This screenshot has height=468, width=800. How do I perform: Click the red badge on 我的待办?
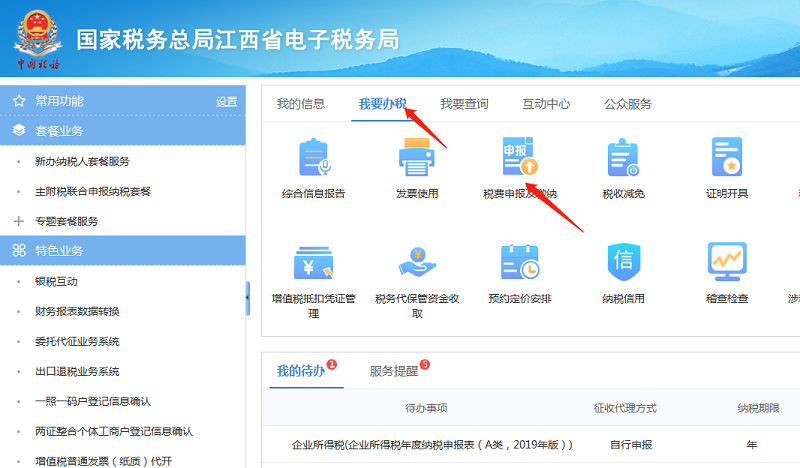332,364
